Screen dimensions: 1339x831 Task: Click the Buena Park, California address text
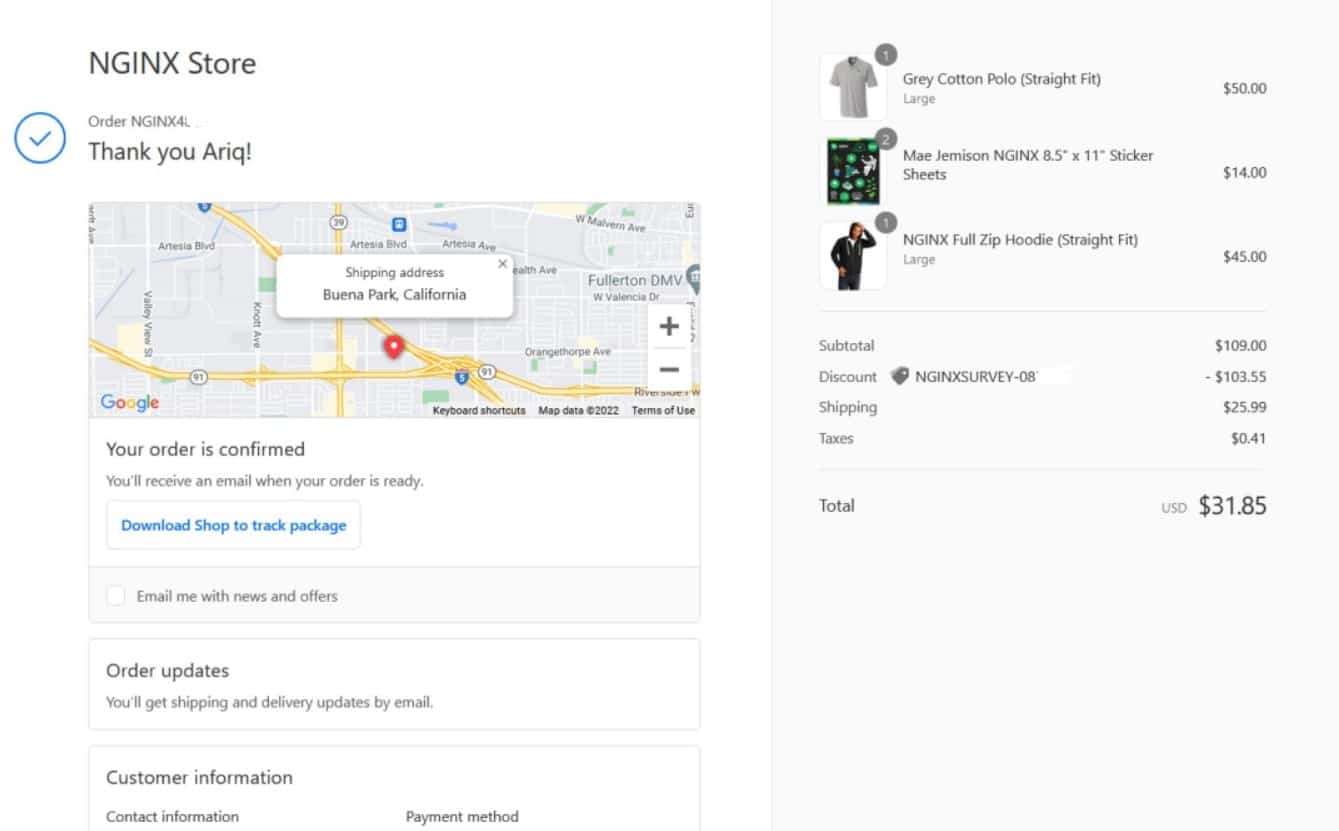(394, 294)
